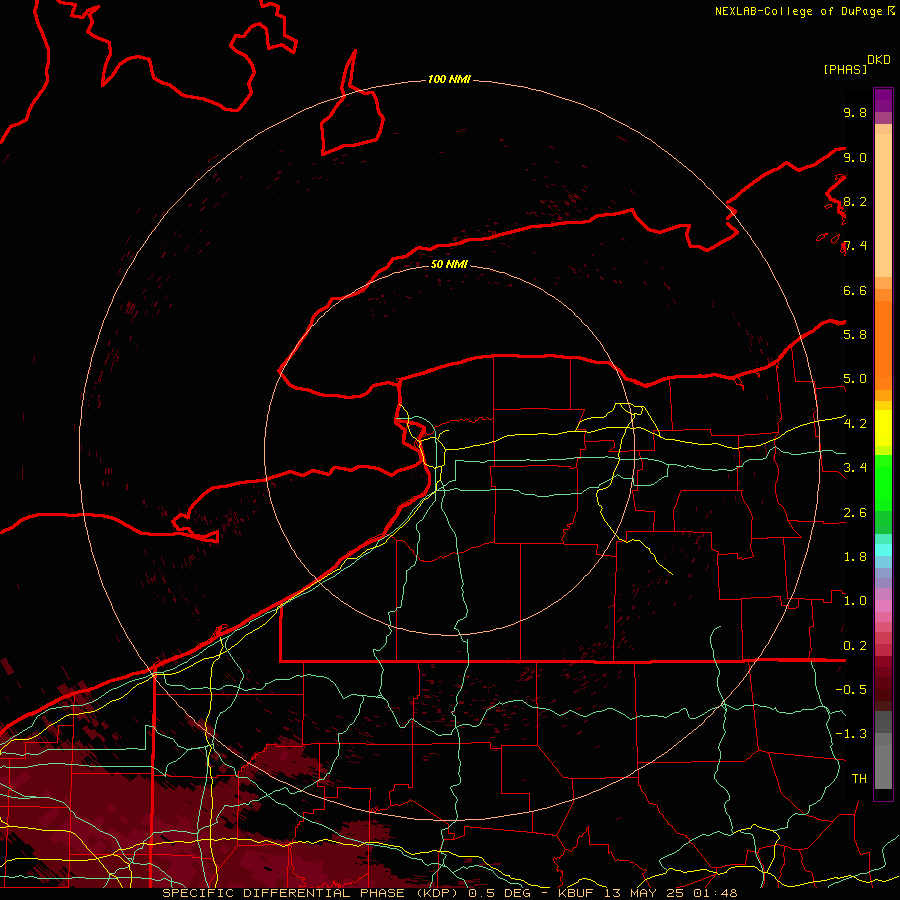Screen dimensions: 900x900
Task: Pick the yellow segment of the color bar
Action: pos(883,428)
